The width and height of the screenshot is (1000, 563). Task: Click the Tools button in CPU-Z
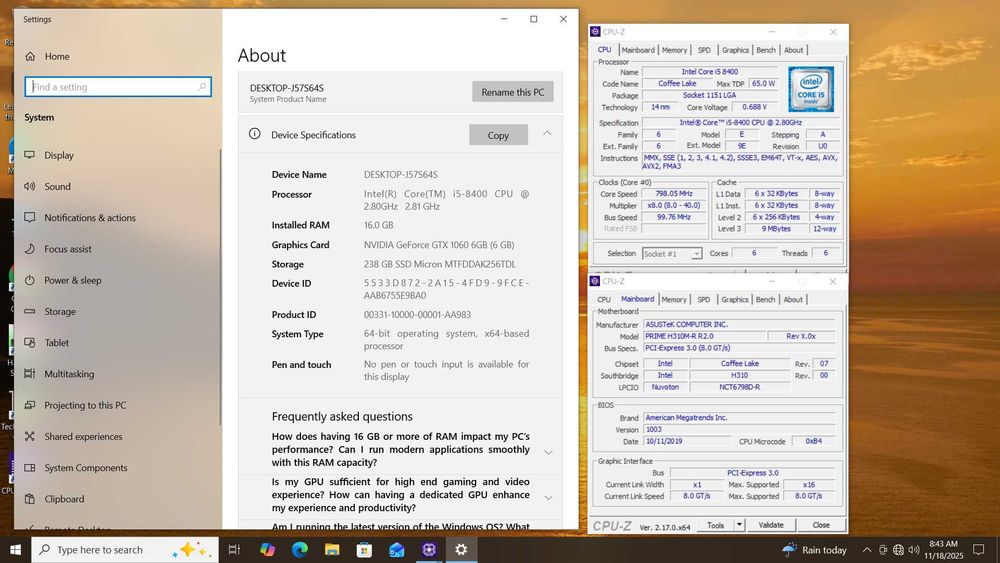coord(716,525)
